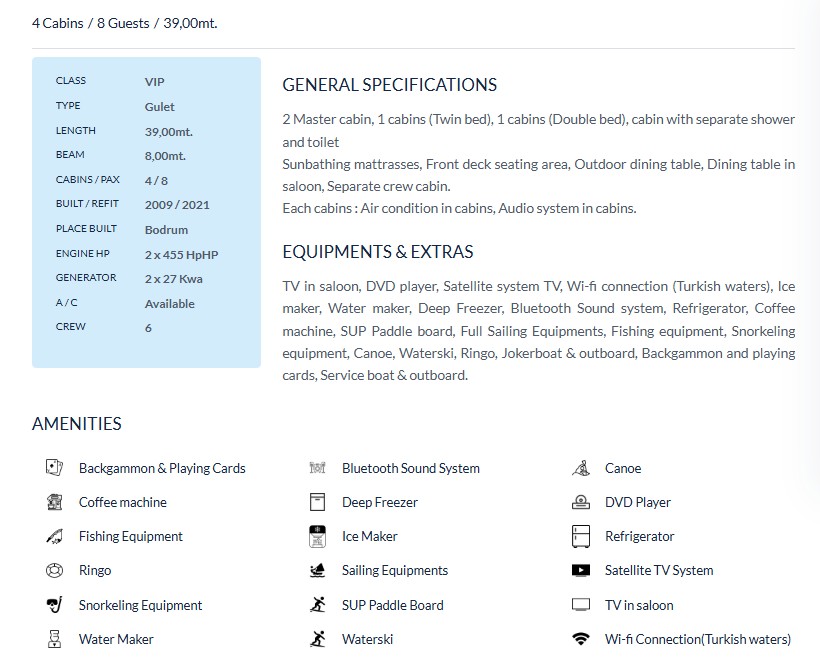The width and height of the screenshot is (820, 668).
Task: Click the DVD Player icon
Action: point(581,502)
